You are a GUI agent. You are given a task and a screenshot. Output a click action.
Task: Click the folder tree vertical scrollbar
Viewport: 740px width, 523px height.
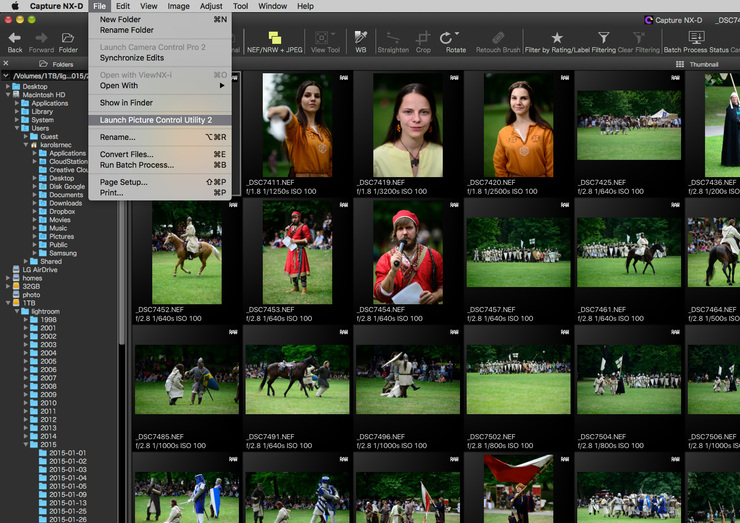[122, 271]
